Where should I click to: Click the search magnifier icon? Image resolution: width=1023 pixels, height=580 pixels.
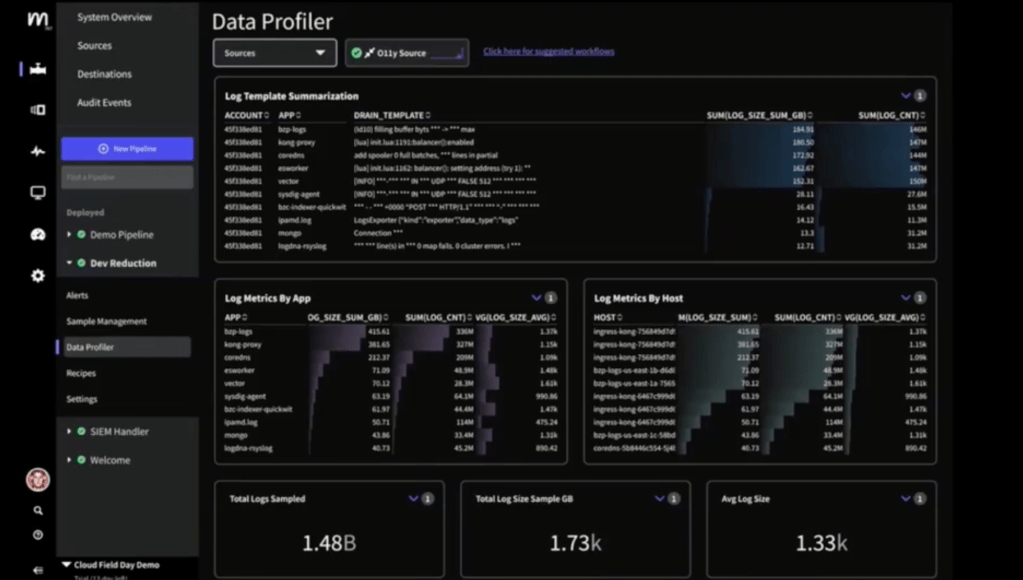point(38,510)
